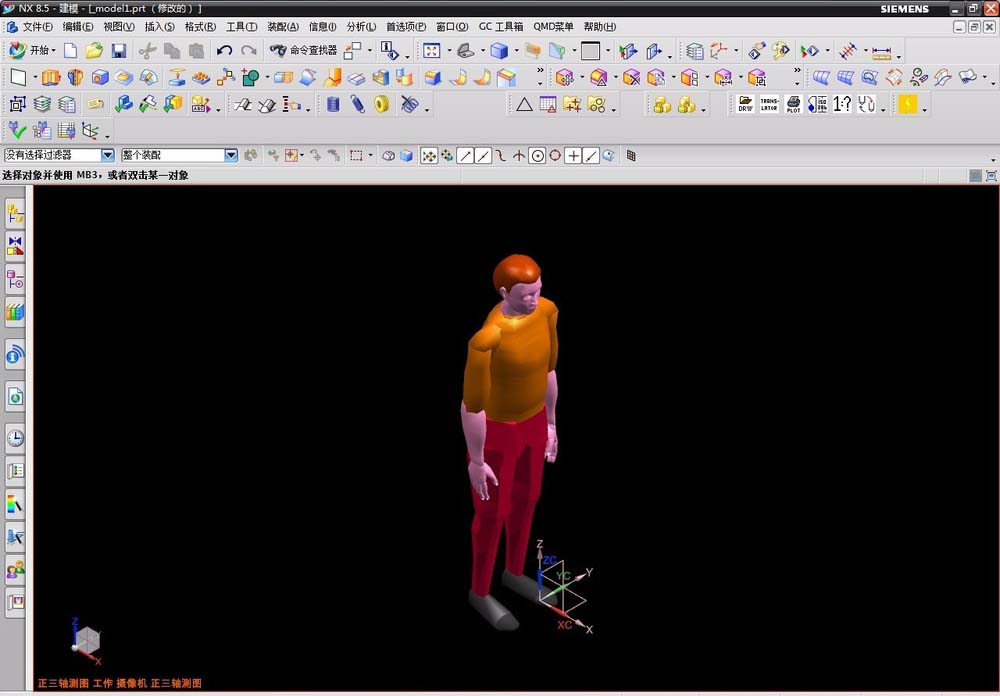Click the spring modeling icon
Screen dimensions: 1000x696
coord(357,104)
